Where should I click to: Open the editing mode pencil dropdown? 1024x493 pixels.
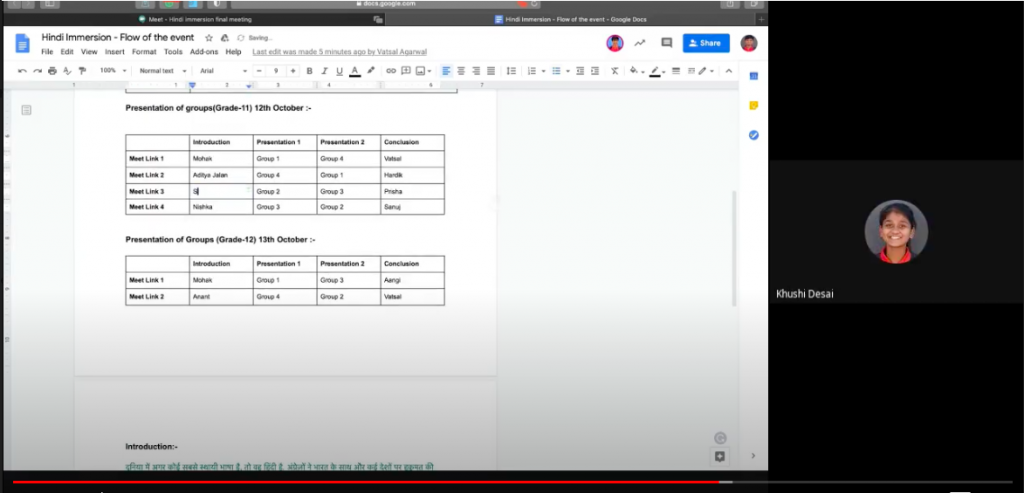coord(706,71)
